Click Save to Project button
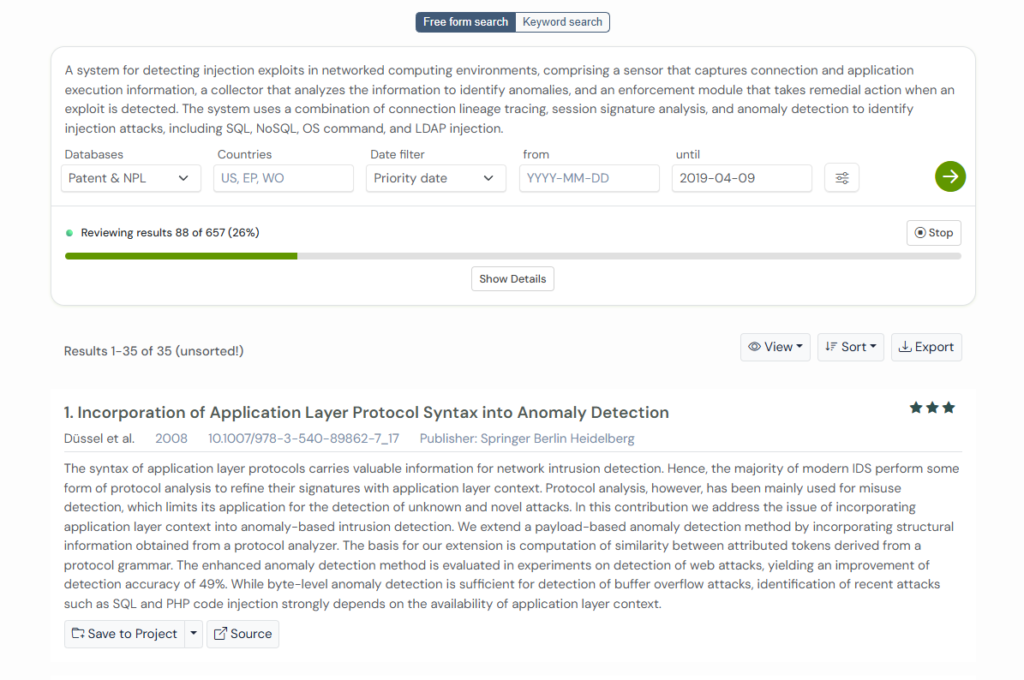This screenshot has width=1024, height=680. [x=124, y=634]
